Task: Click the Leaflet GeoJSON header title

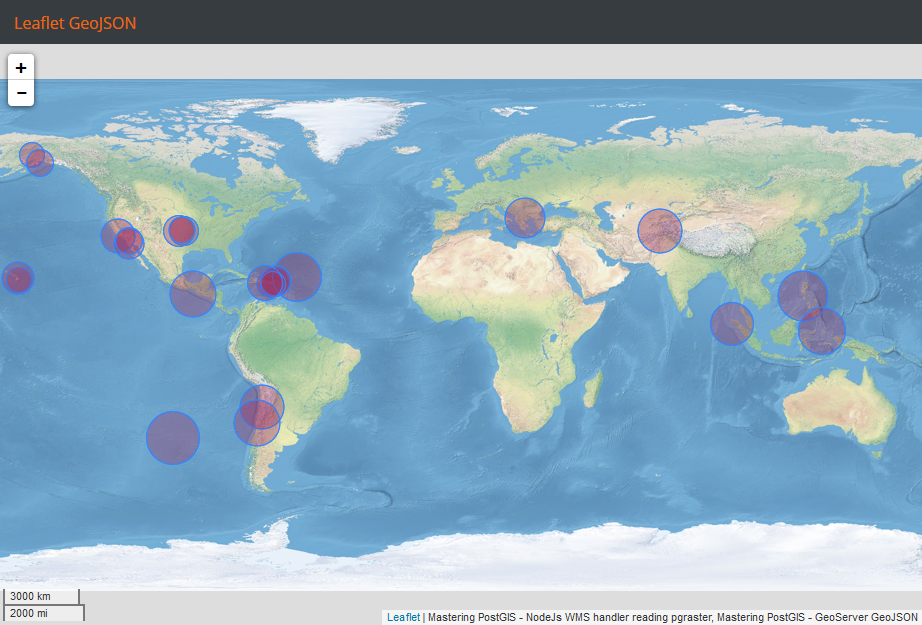Action: point(75,23)
